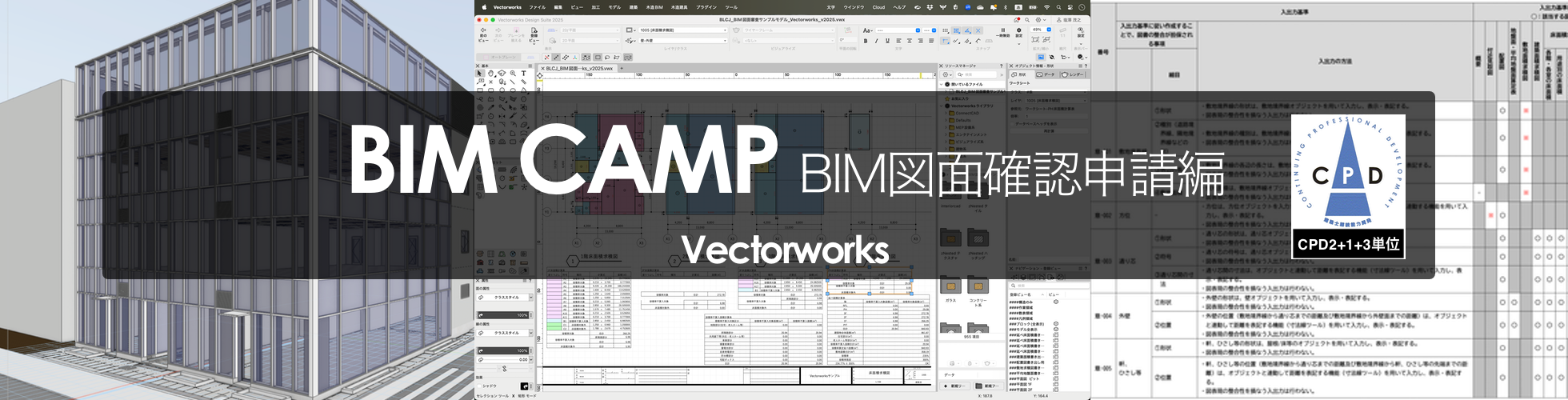1568x400 pixels.
Task: Select the Flyover tool
Action: click(502, 74)
